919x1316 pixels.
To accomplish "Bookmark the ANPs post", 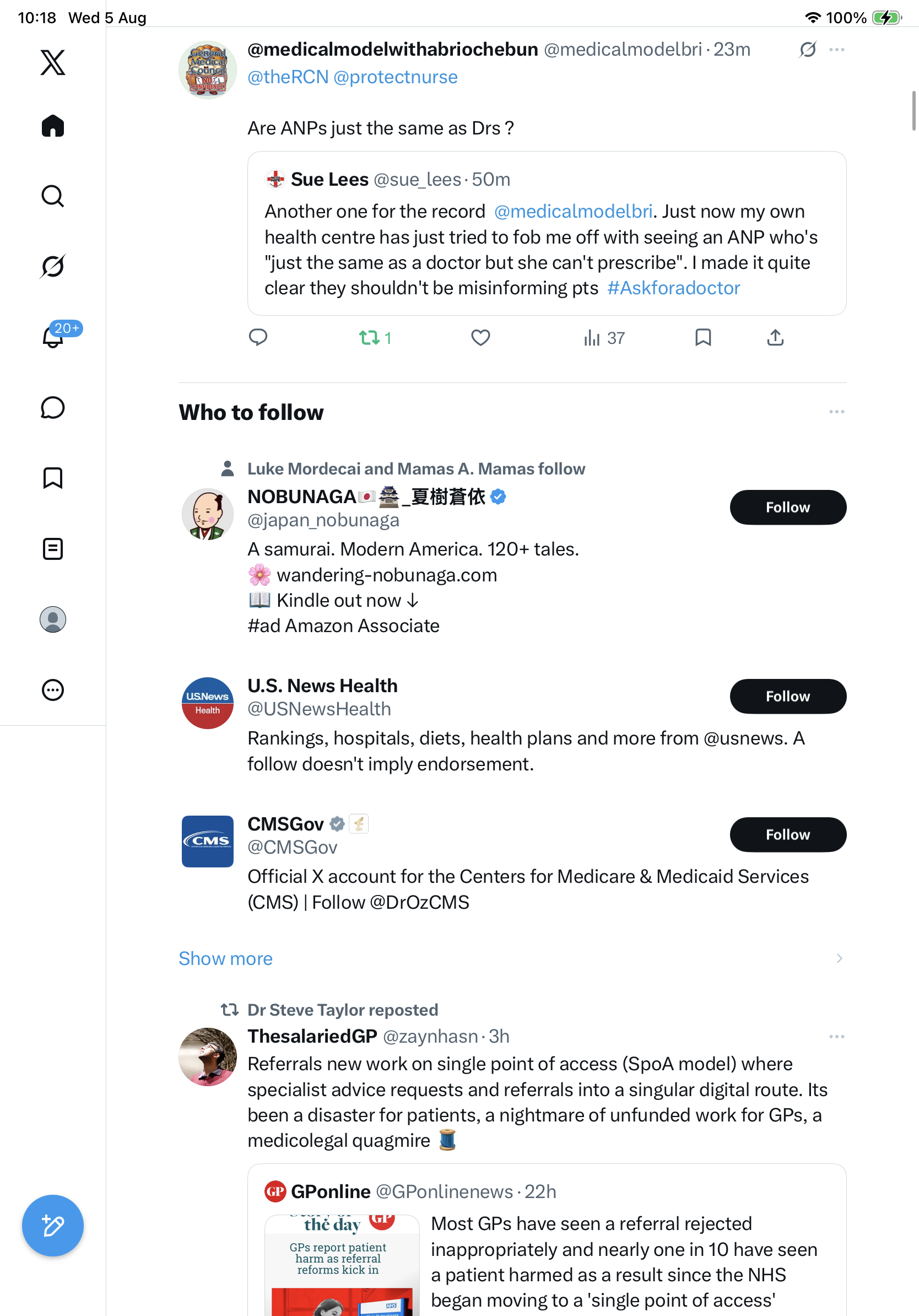I will [x=703, y=338].
